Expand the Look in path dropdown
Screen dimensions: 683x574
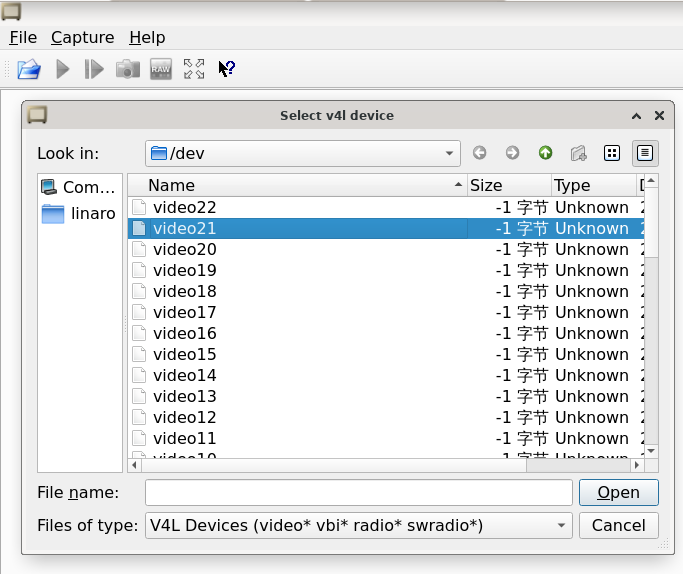point(450,153)
